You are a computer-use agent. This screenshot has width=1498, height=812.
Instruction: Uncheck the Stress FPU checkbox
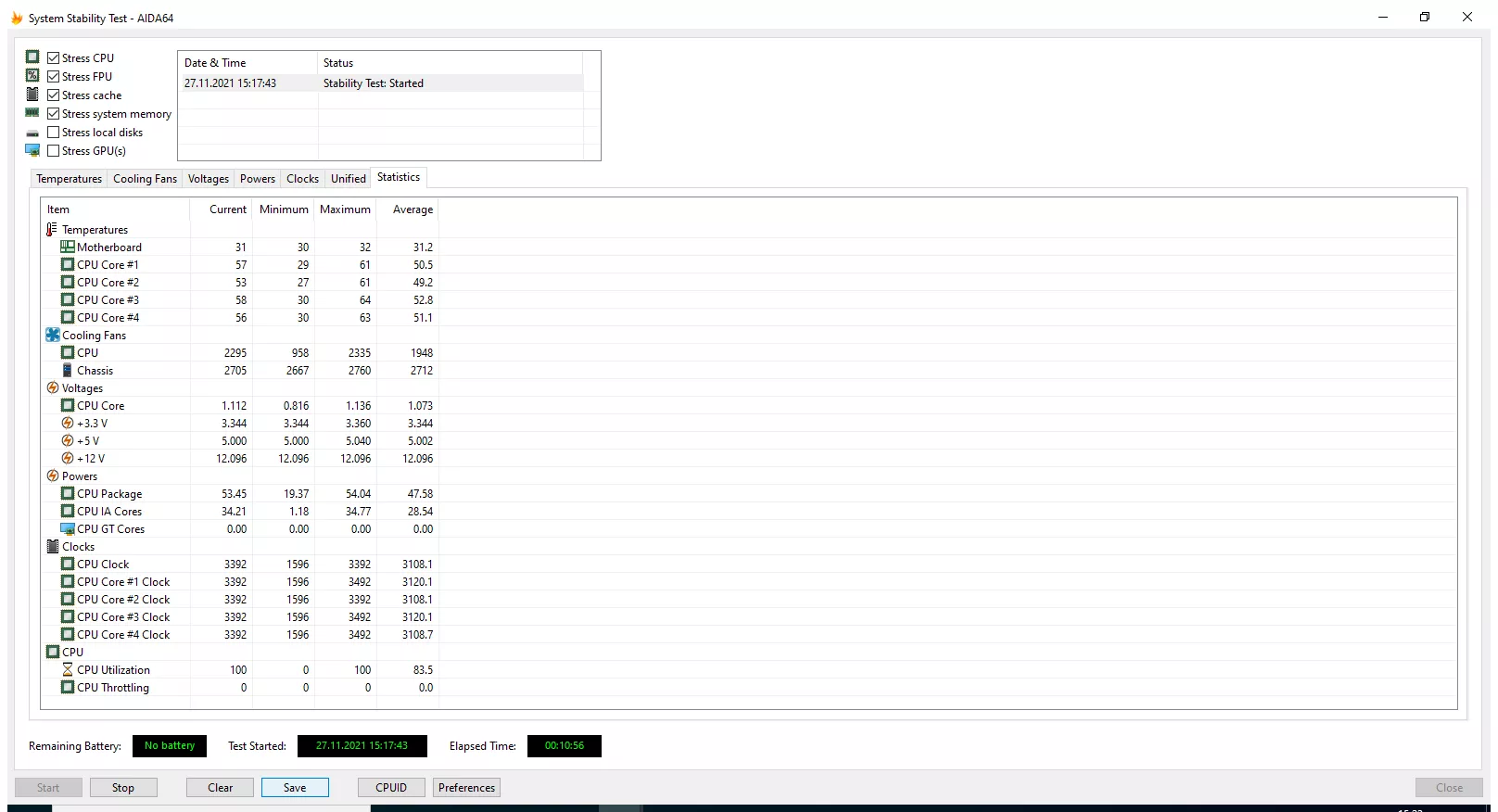54,76
